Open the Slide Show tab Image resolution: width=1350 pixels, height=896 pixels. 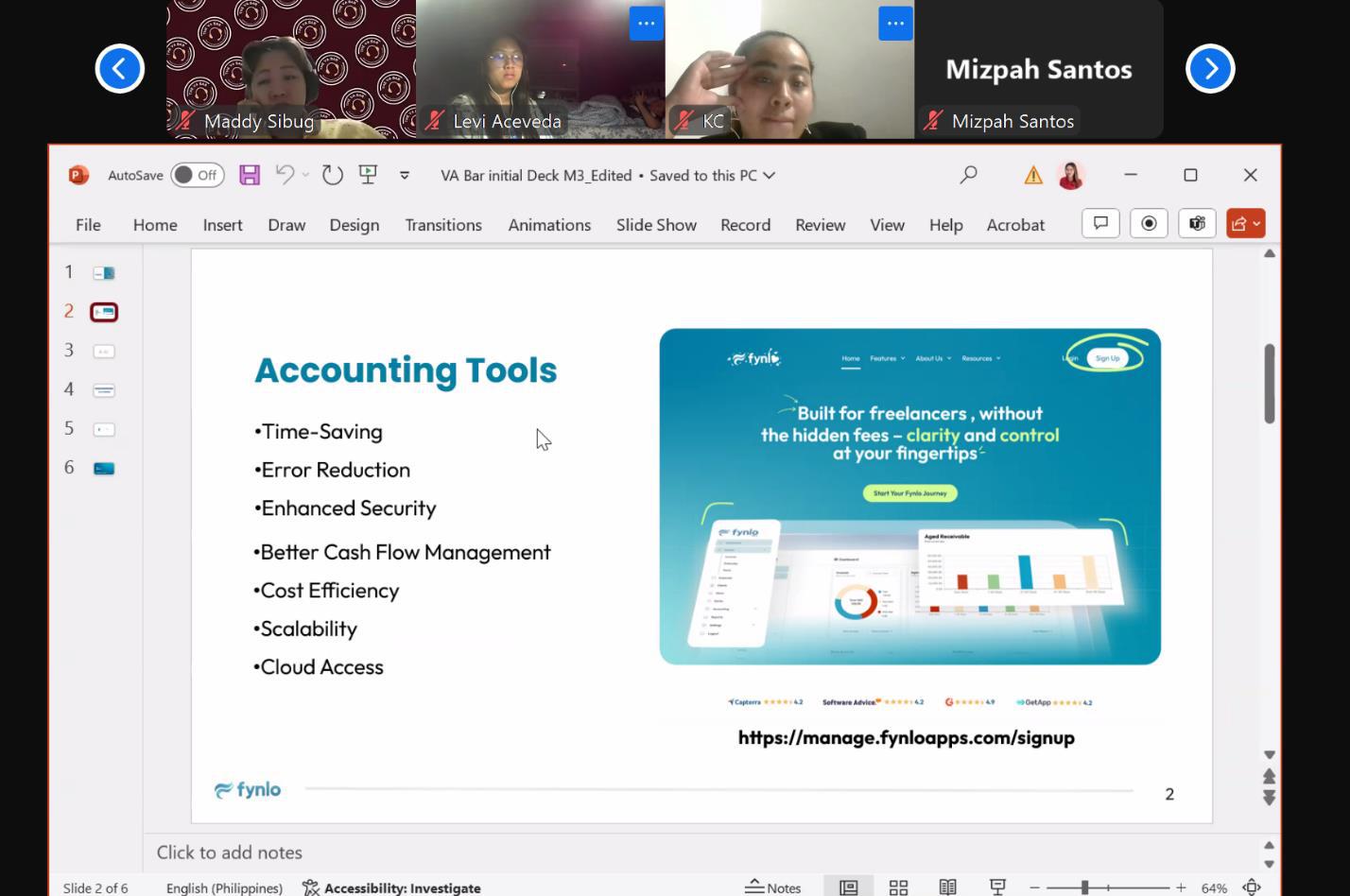point(656,225)
